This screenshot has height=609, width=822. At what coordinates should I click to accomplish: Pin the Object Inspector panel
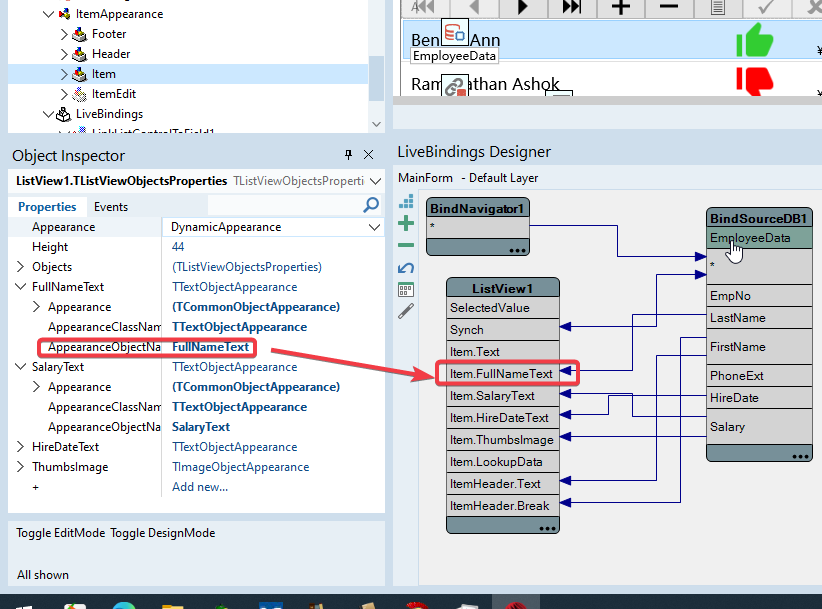(348, 155)
